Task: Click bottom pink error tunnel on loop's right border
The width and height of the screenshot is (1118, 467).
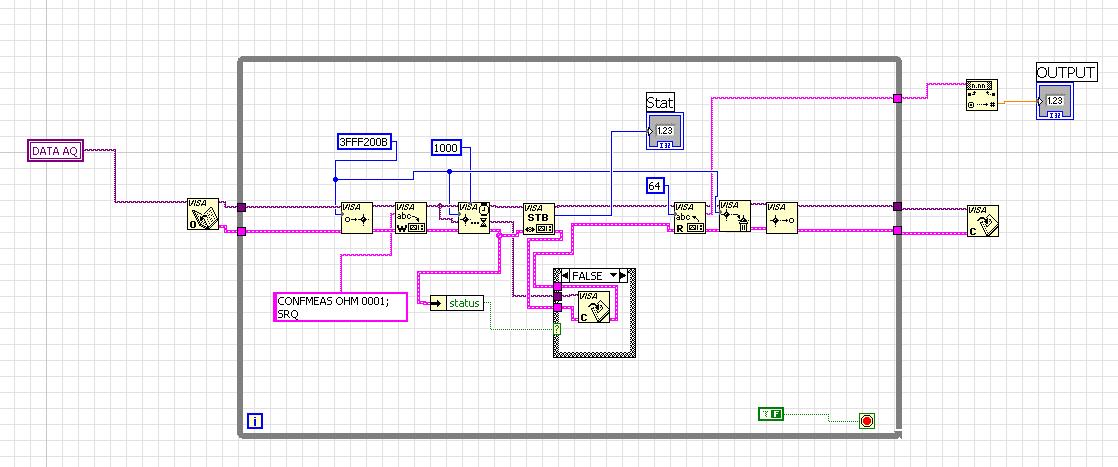Action: click(897, 230)
